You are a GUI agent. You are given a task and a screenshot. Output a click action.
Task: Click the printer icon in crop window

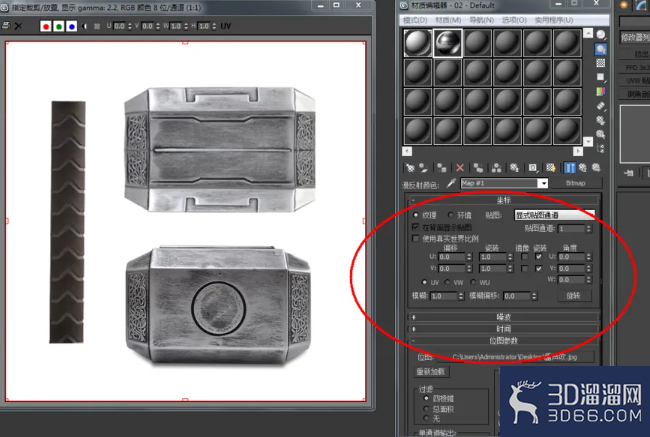point(6,26)
